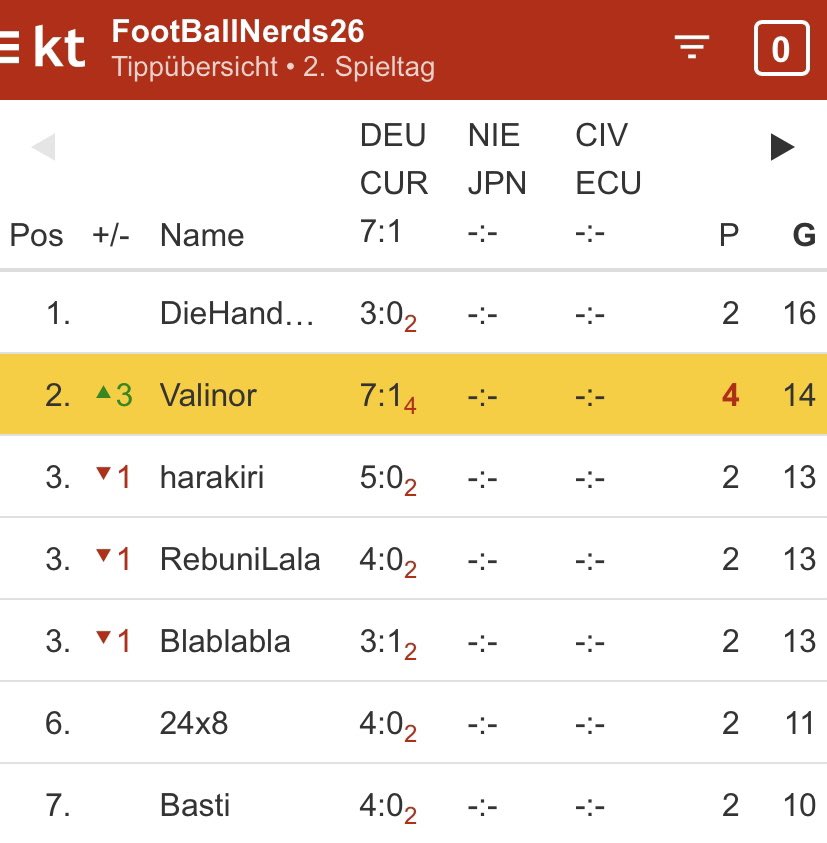827x843 pixels.
Task: Sort by the G total column header
Action: pyautogui.click(x=804, y=235)
